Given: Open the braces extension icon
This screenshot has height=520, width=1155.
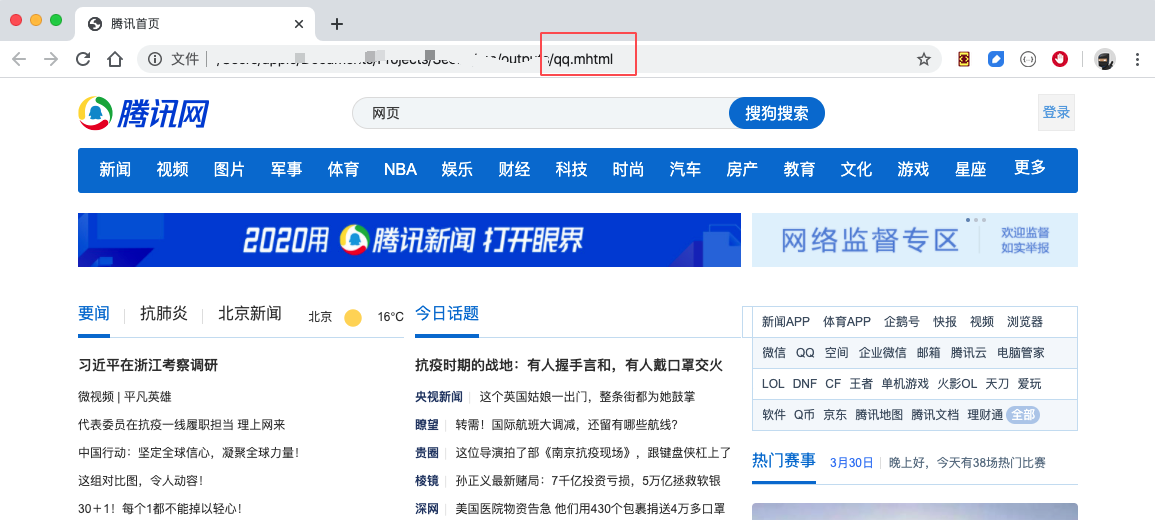Looking at the screenshot, I should (1028, 60).
